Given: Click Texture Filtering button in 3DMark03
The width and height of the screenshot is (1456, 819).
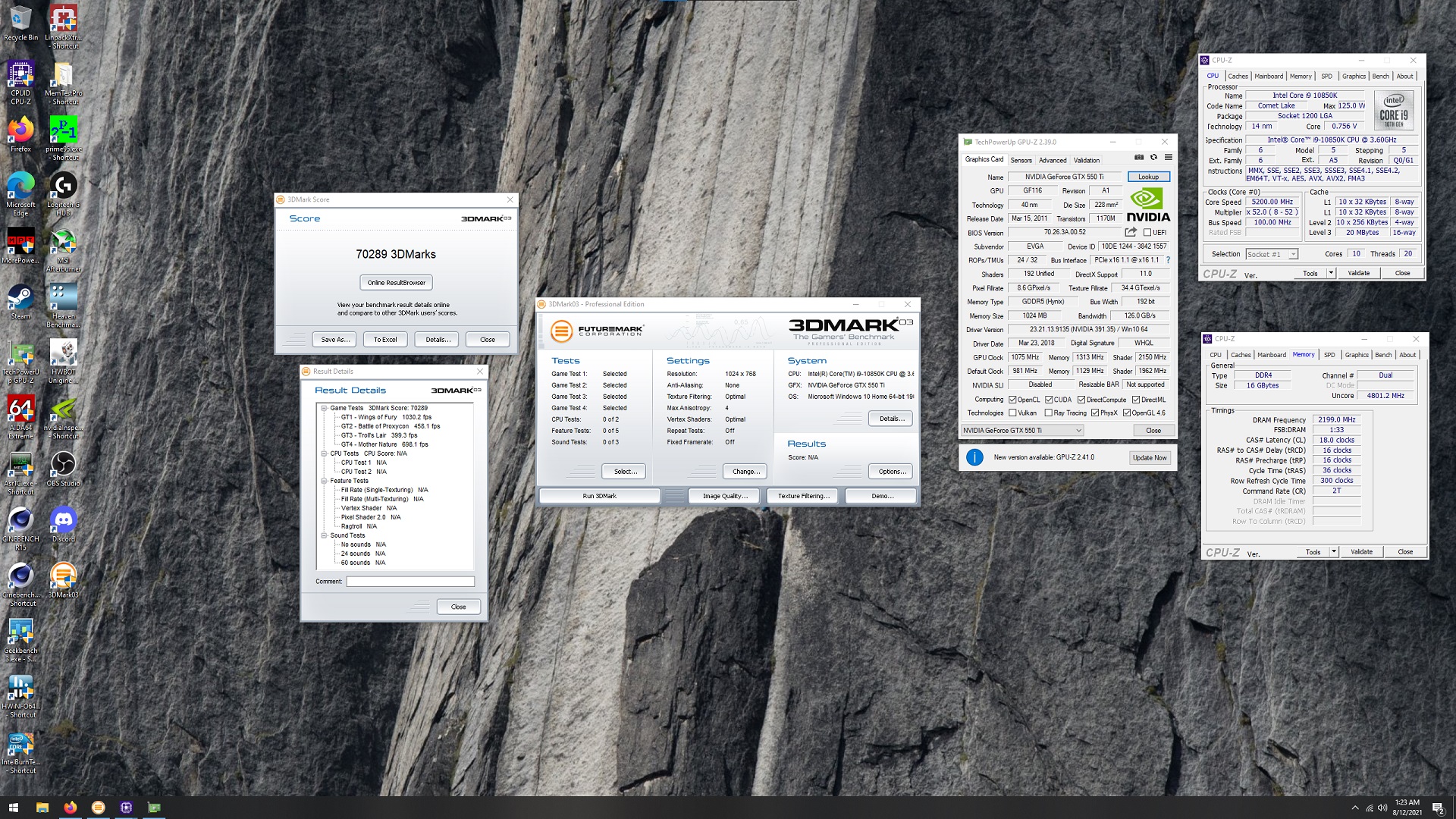Looking at the screenshot, I should pos(803,496).
